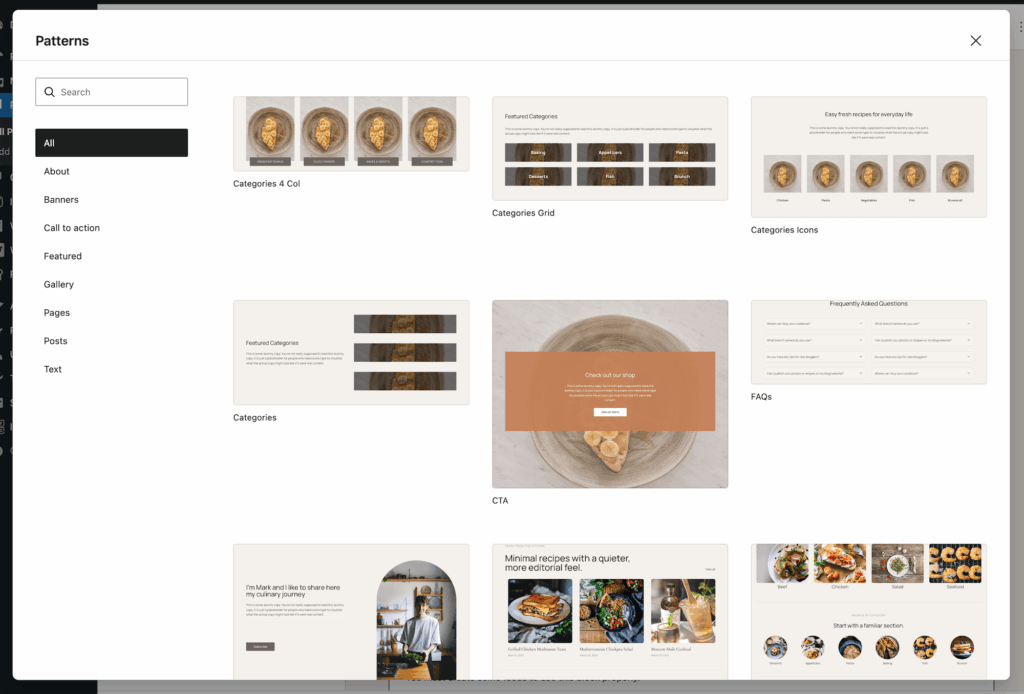Image resolution: width=1024 pixels, height=694 pixels.
Task: Filter patterns by Posts
Action: (x=56, y=341)
